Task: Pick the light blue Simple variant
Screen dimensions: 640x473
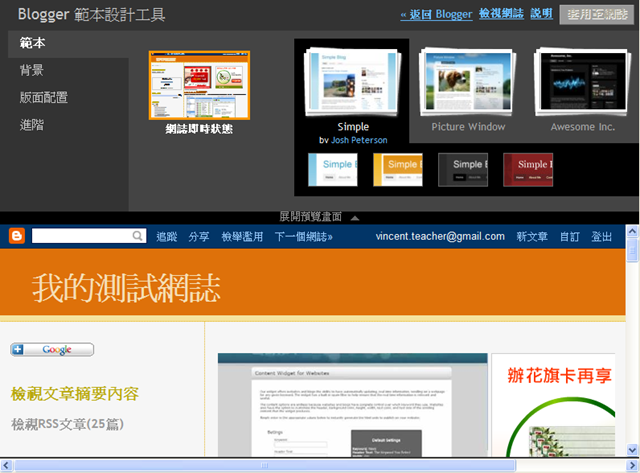Action: tap(333, 170)
